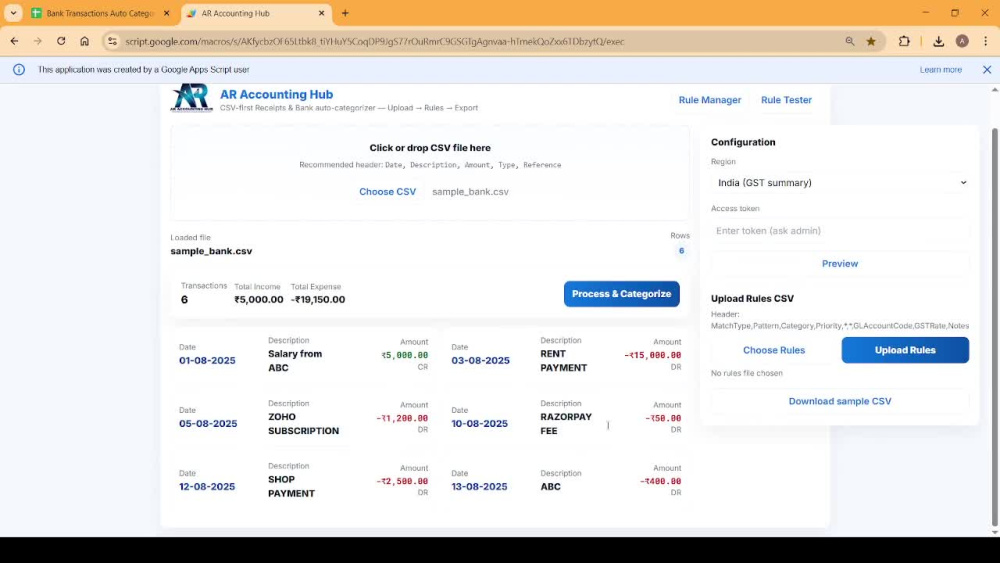The image size is (1000, 563).
Task: Click the Process & Categorize button
Action: pyautogui.click(x=621, y=294)
